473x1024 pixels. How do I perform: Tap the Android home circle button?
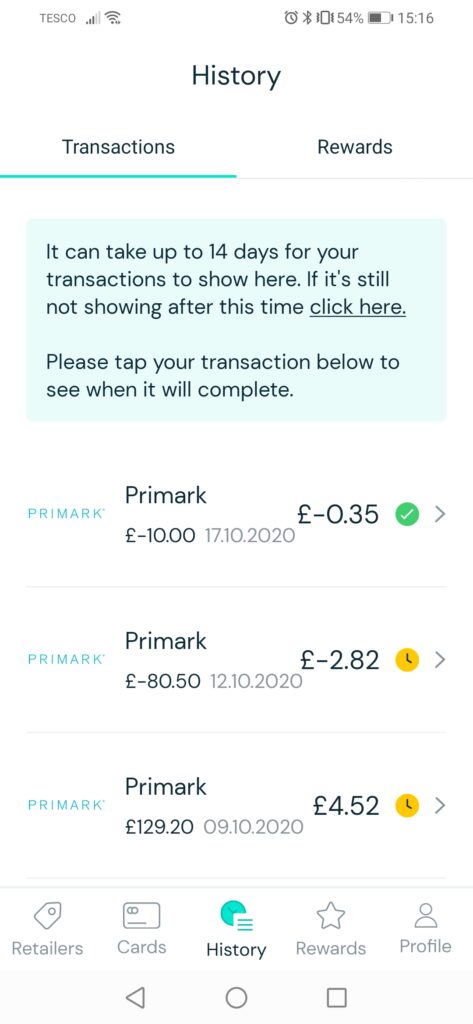point(236,997)
